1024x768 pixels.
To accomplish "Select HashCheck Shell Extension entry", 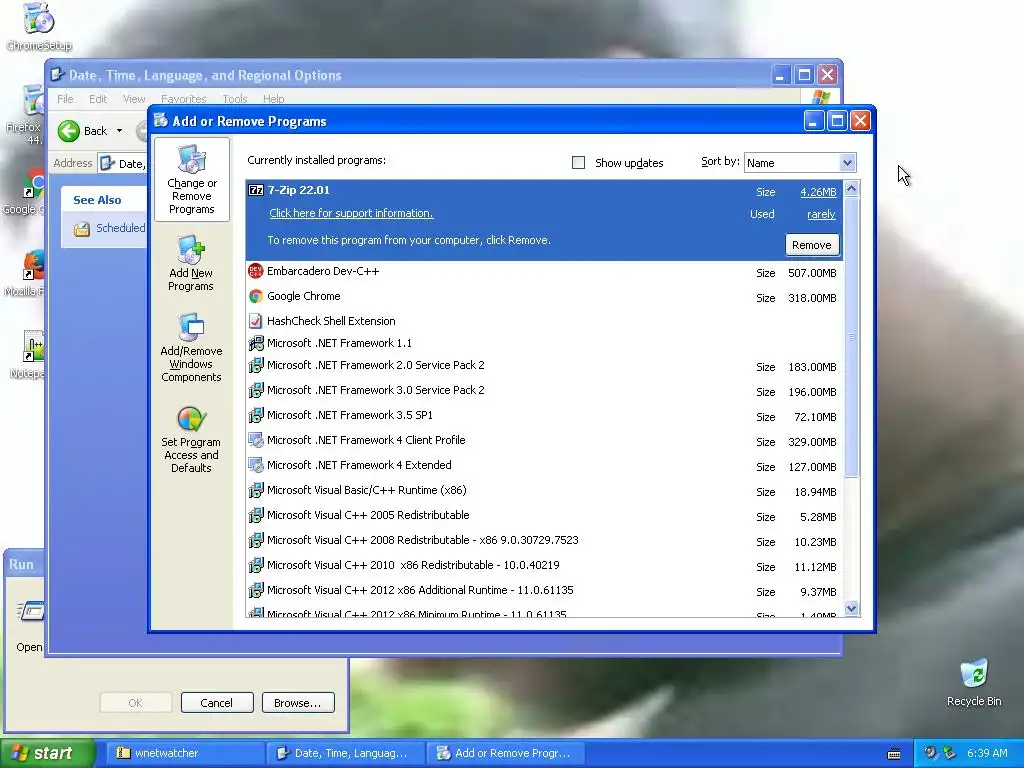I will (545, 321).
